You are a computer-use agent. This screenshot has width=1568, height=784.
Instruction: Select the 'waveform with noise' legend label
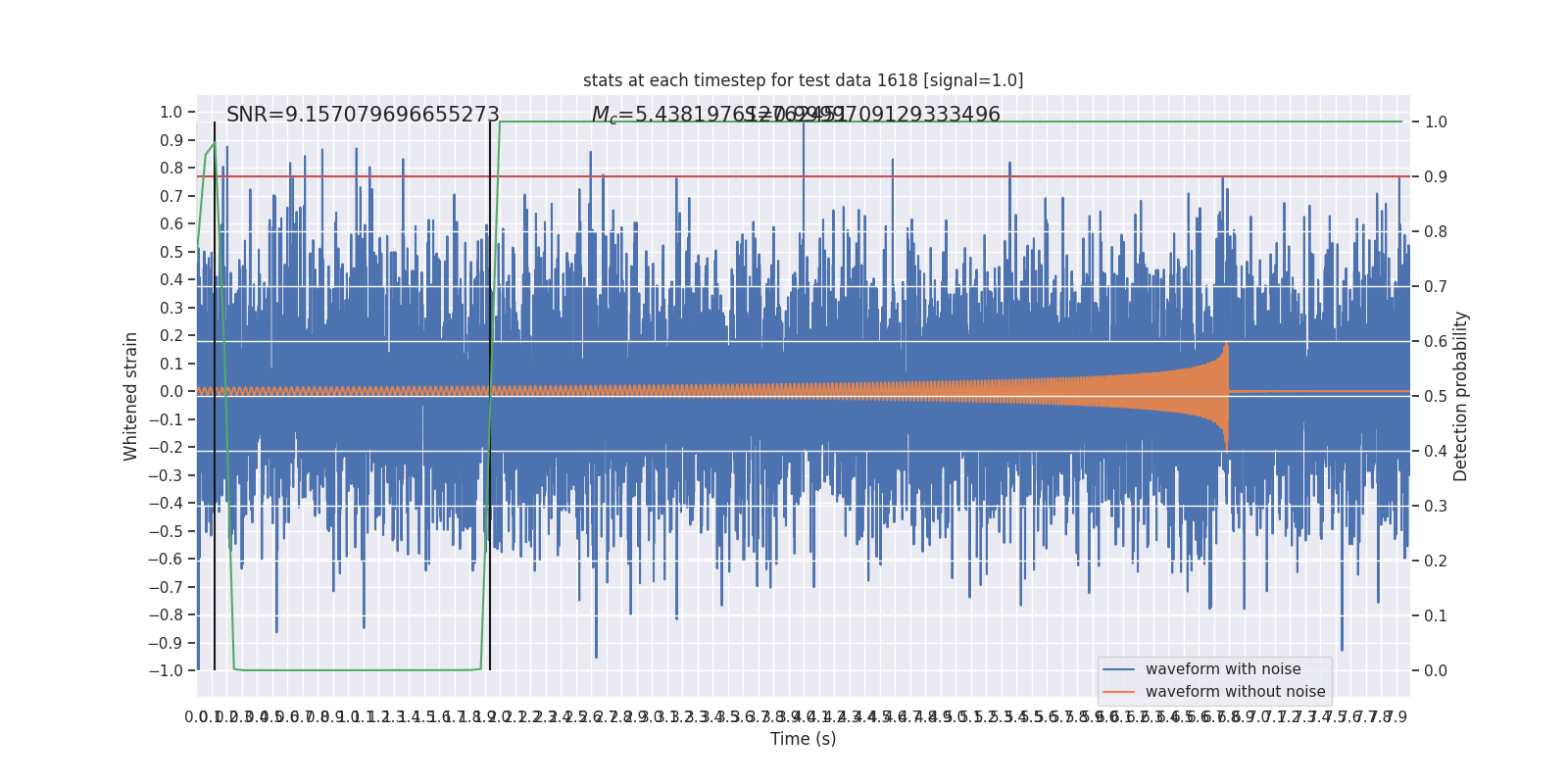pyautogui.click(x=1223, y=669)
